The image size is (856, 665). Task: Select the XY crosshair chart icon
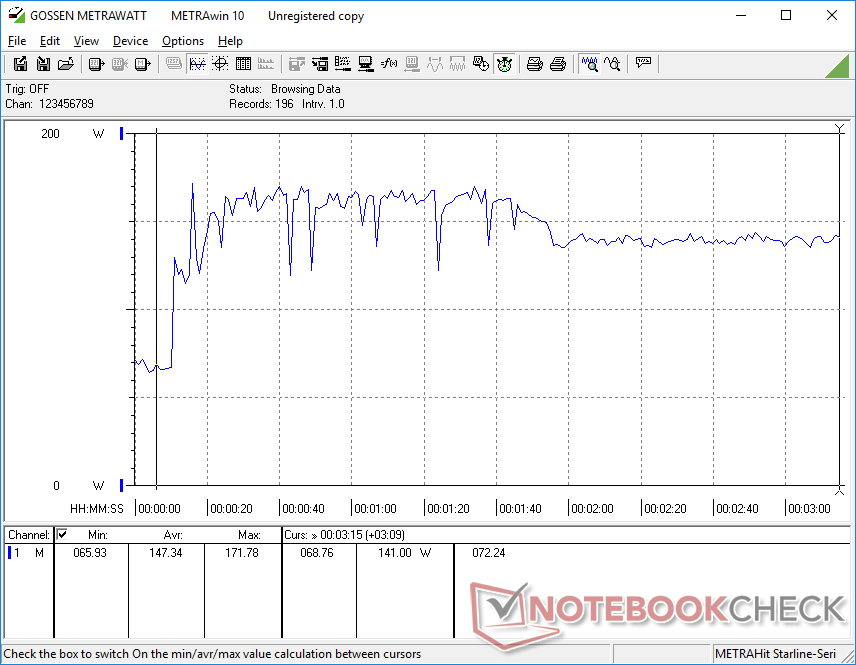pos(220,64)
